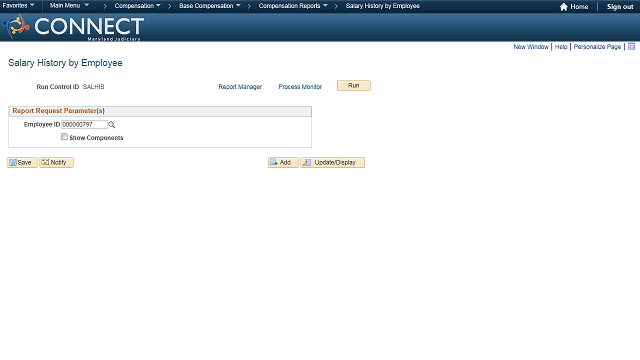Click the Salary History by Employee page title
The height and width of the screenshot is (360, 640).
[x=65, y=63]
